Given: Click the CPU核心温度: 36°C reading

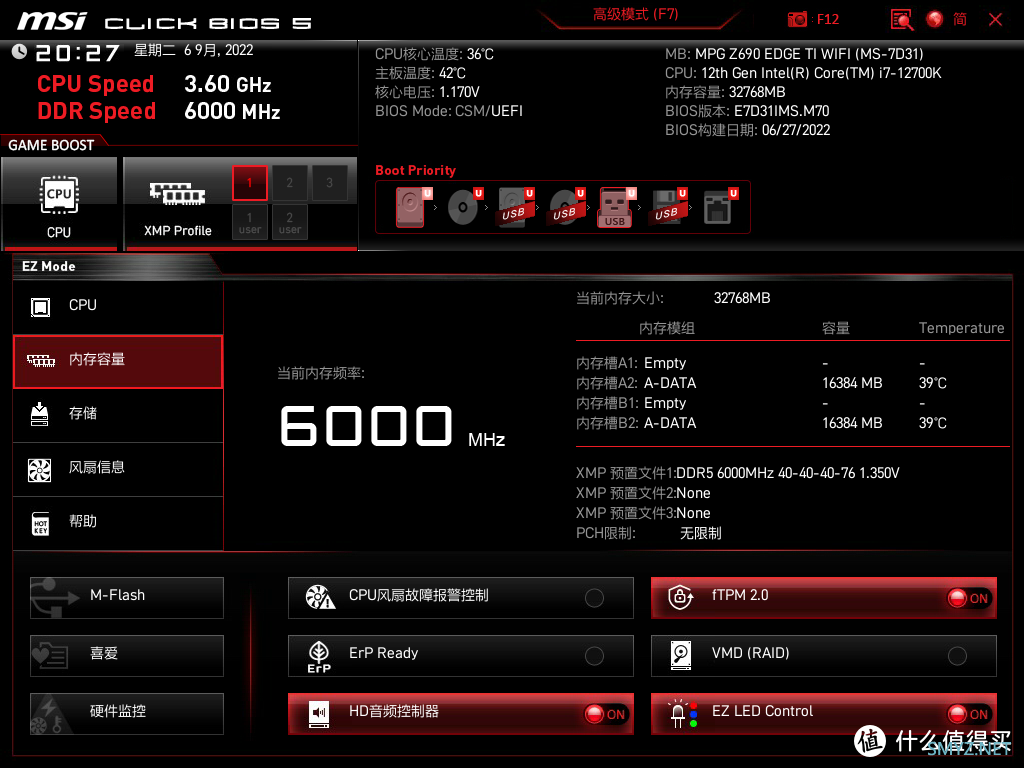Looking at the screenshot, I should pyautogui.click(x=434, y=54).
